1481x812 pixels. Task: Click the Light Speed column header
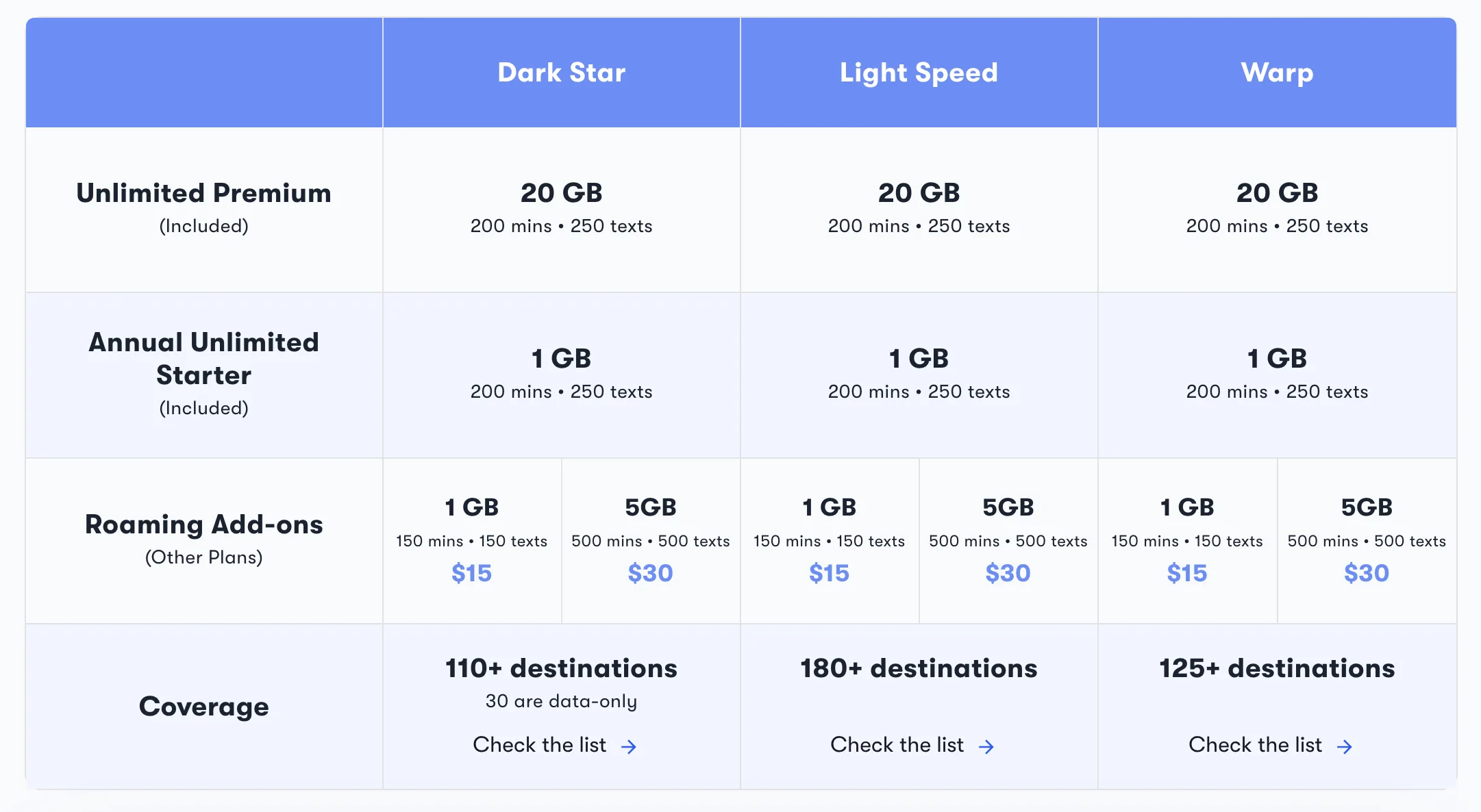[918, 72]
